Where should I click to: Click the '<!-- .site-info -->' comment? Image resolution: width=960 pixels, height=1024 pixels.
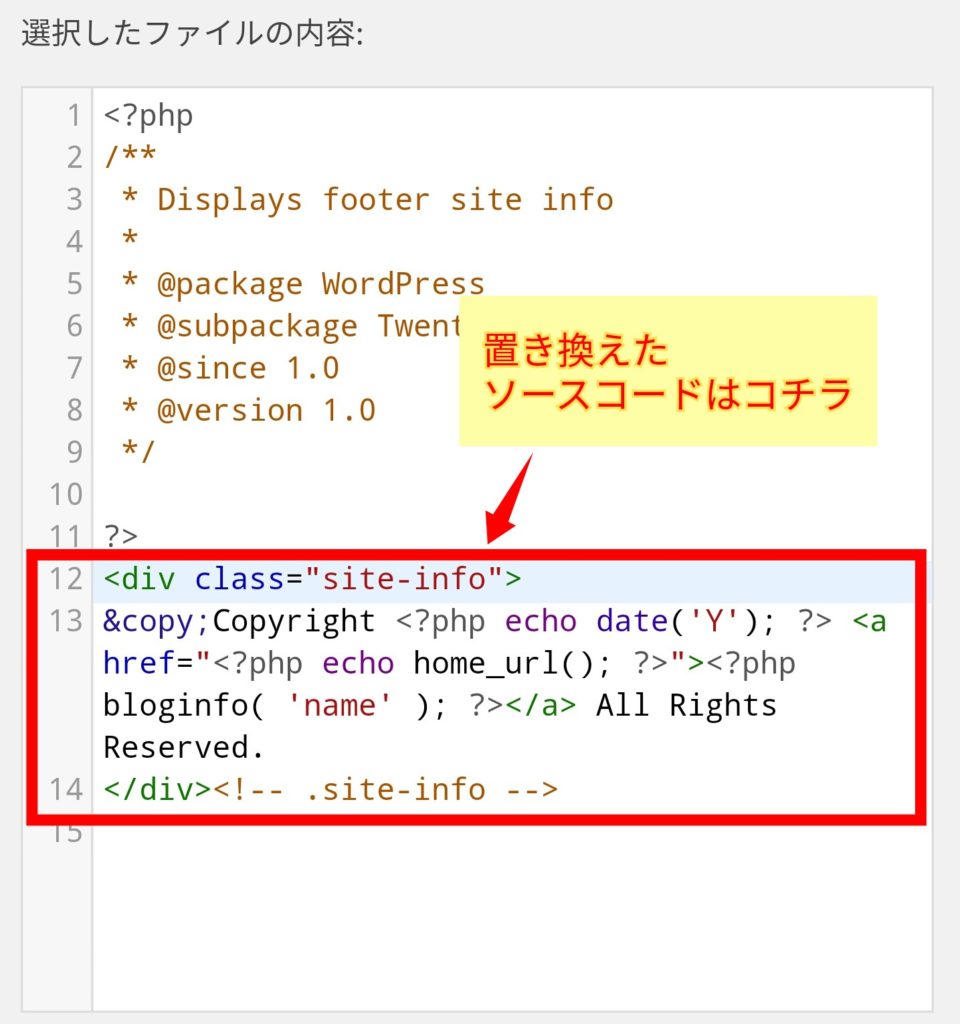[x=385, y=790]
